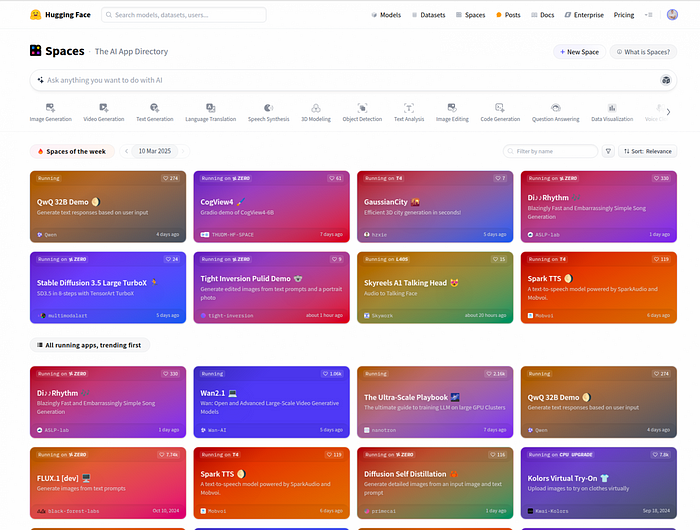The width and height of the screenshot is (700, 530).
Task: Open the Models menu item
Action: [x=386, y=15]
